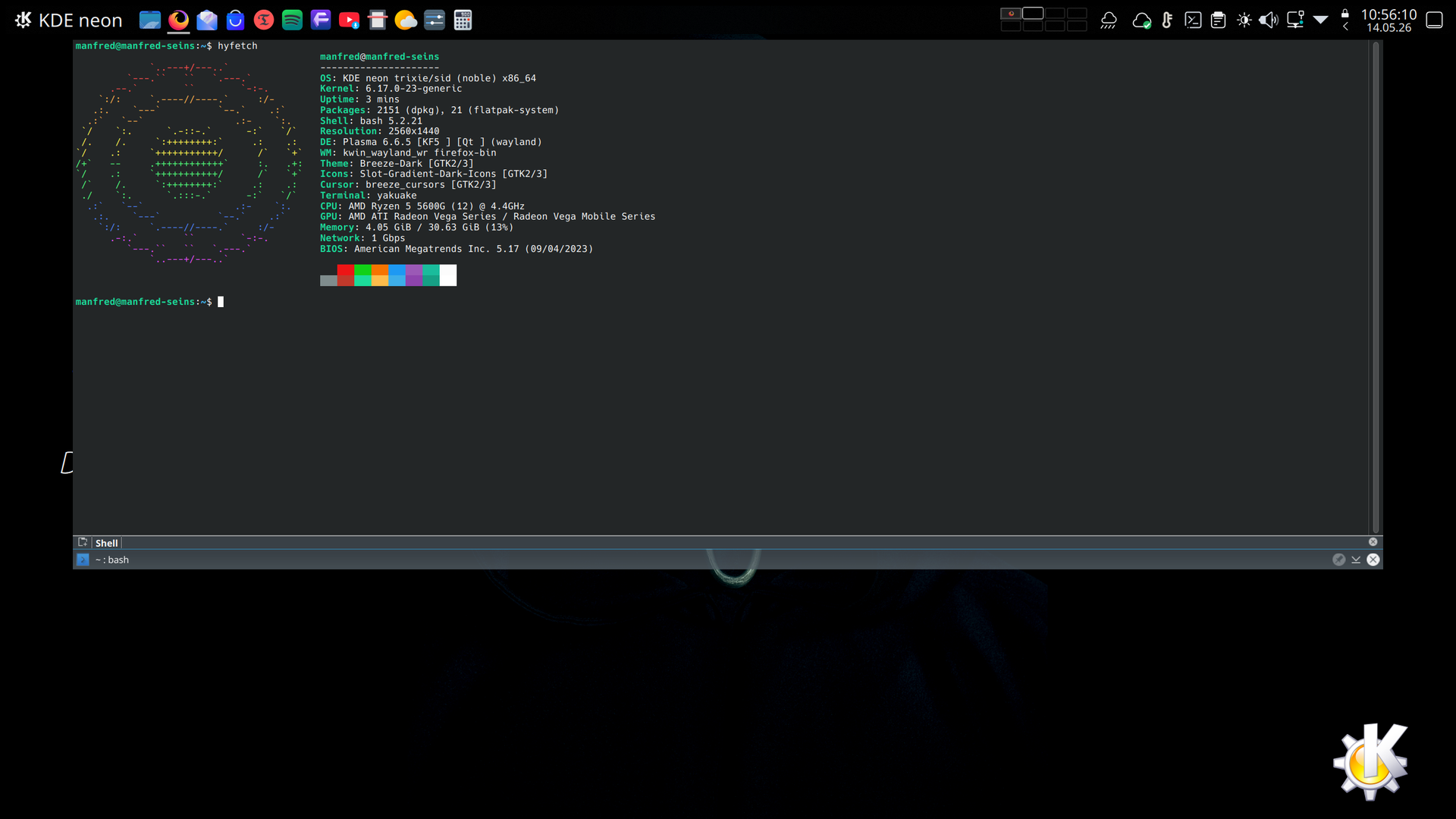Open the red video downloader app
This screenshot has height=819, width=1456.
[x=349, y=20]
